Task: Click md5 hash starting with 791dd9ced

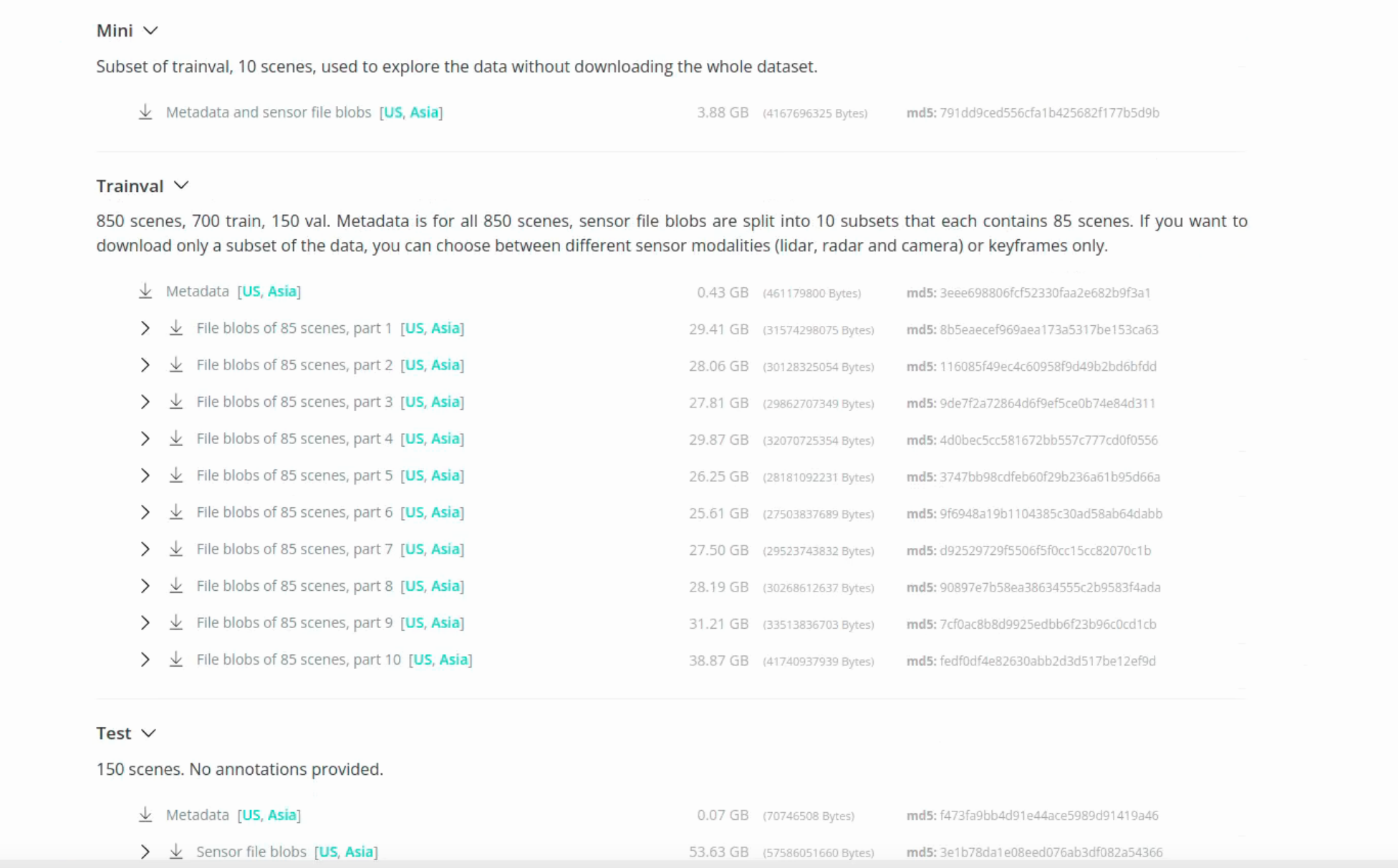Action: tap(1049, 113)
